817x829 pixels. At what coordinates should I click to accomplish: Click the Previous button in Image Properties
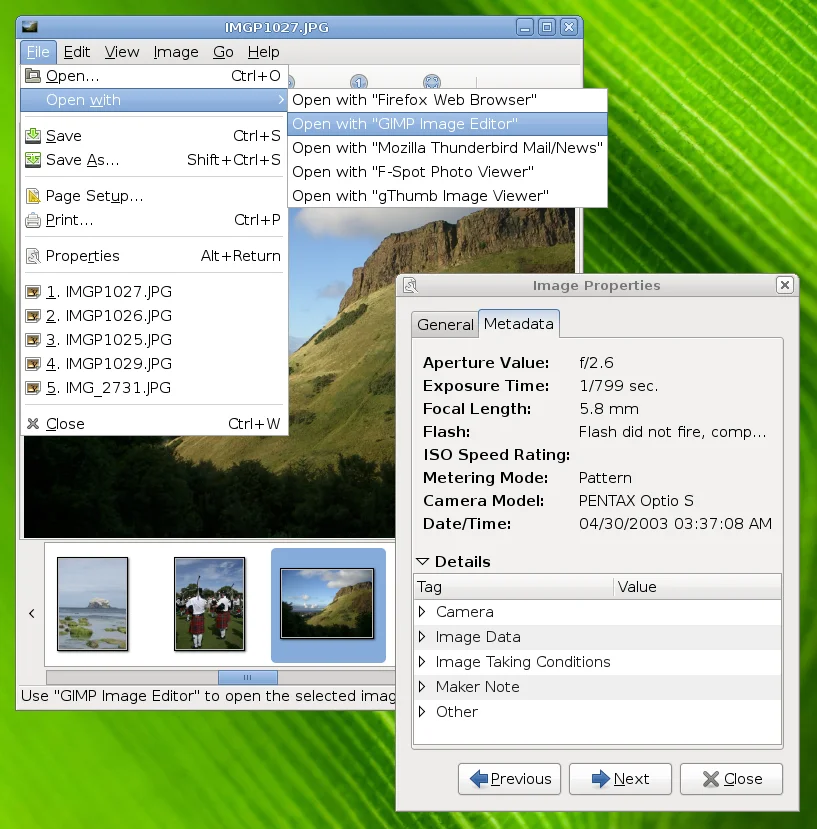click(x=509, y=778)
